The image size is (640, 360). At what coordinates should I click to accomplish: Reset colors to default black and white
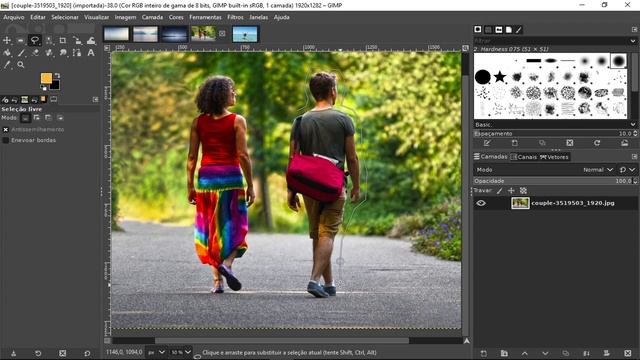(x=44, y=88)
